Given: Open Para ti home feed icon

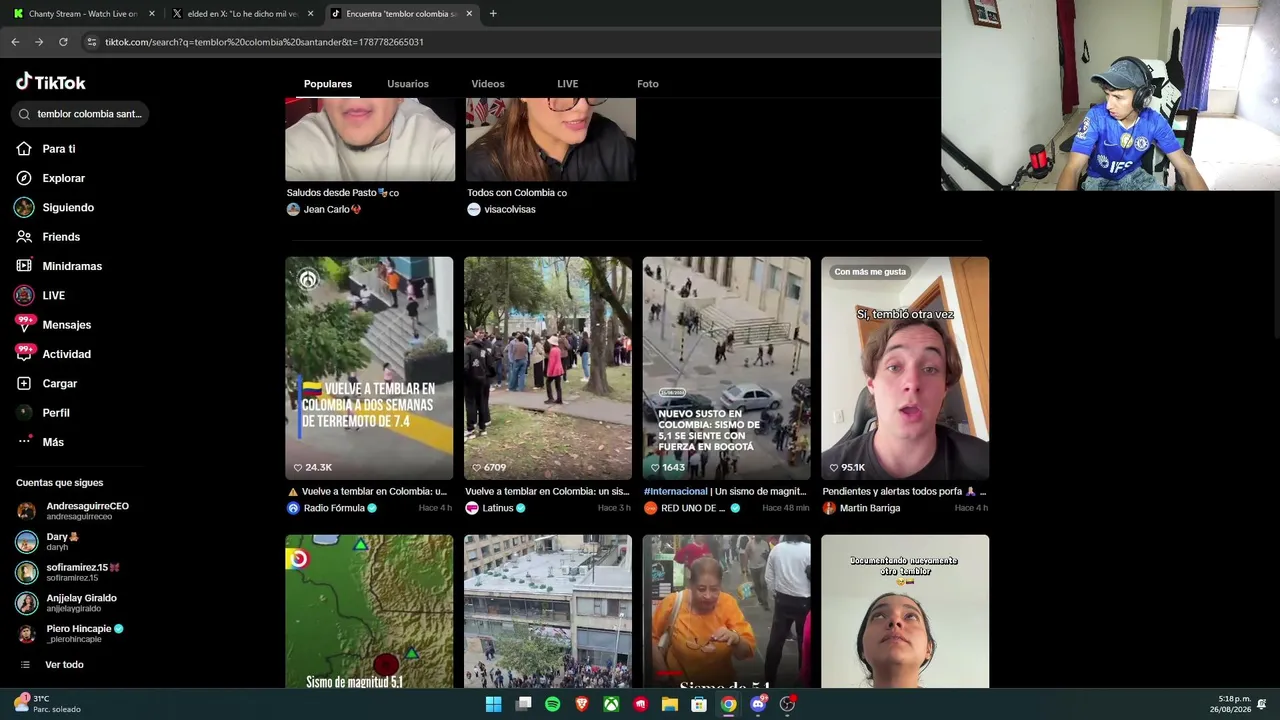Looking at the screenshot, I should 24,149.
